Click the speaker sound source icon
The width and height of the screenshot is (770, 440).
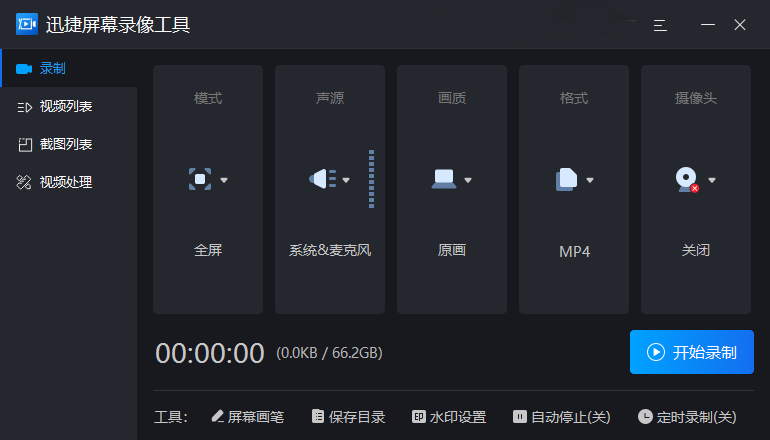[x=322, y=179]
